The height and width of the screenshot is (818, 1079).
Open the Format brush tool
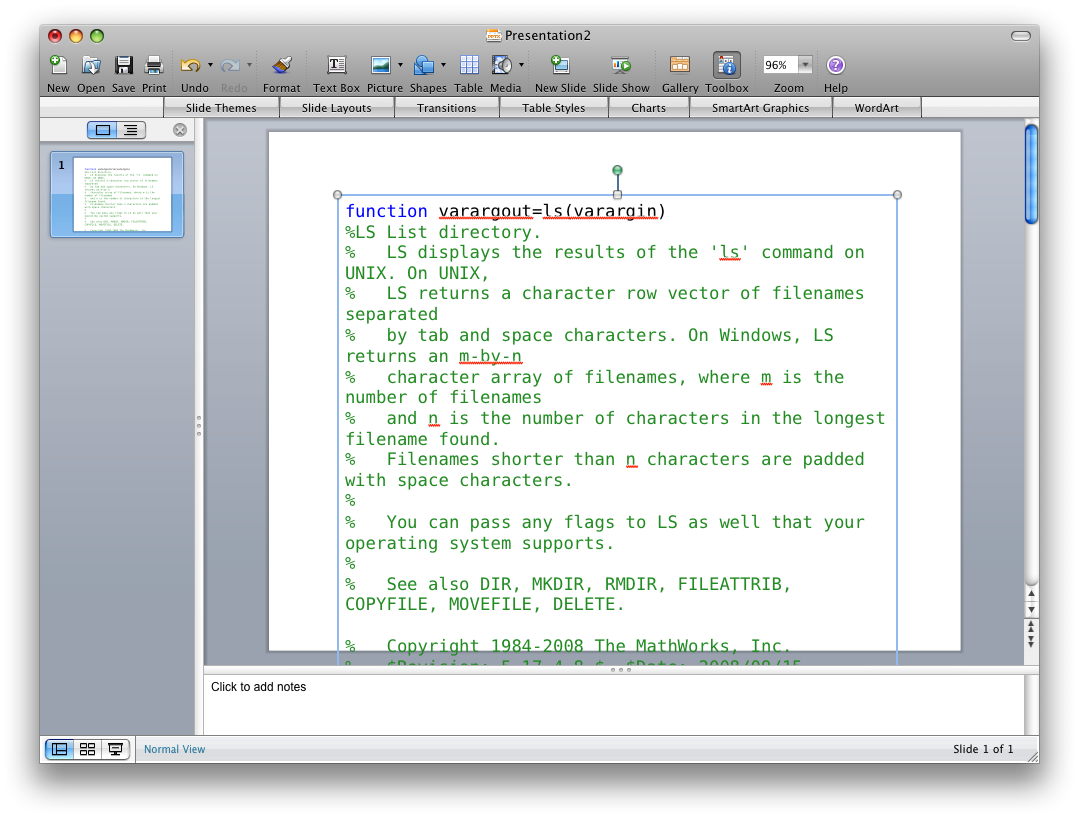click(x=281, y=66)
